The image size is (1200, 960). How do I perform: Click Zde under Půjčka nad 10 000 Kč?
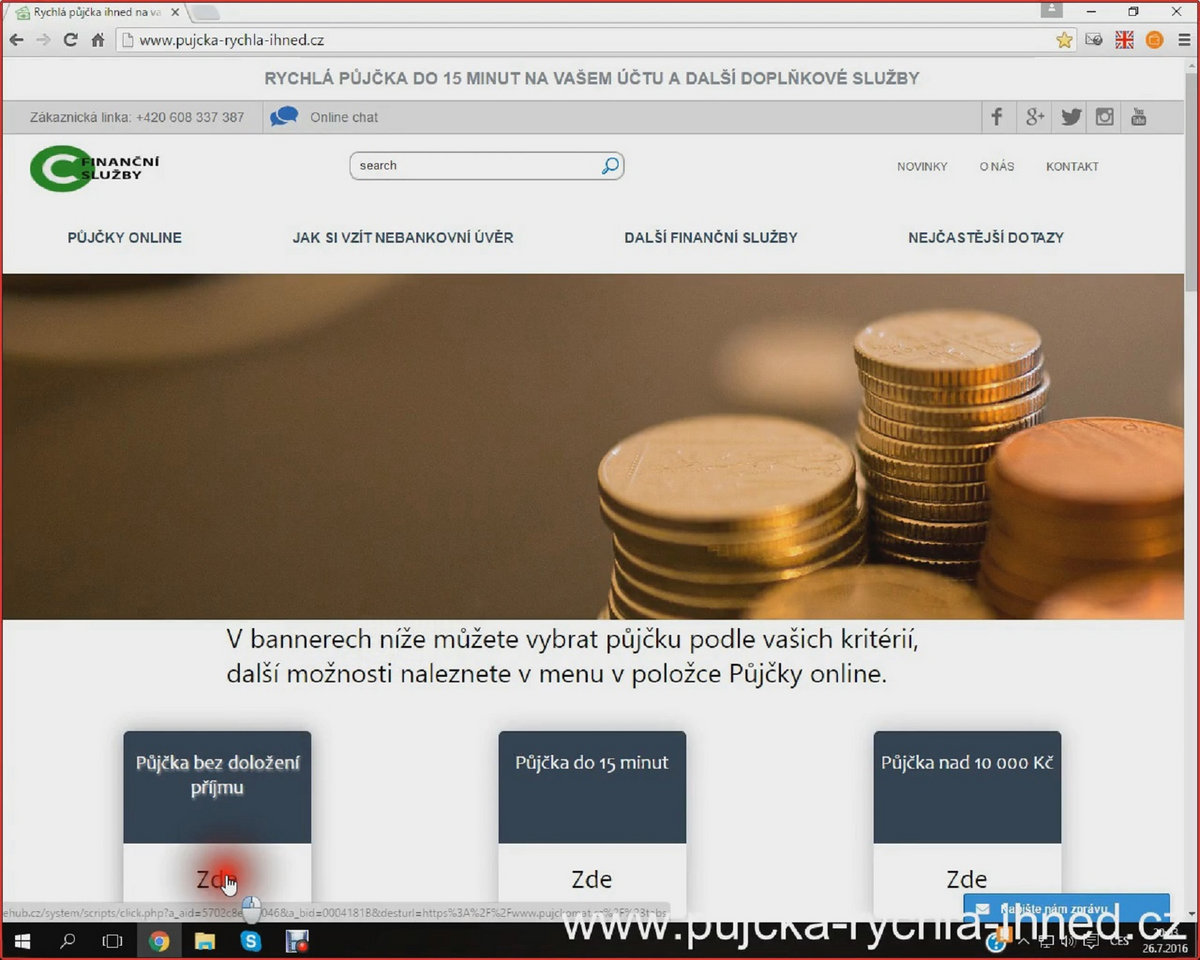coord(967,879)
